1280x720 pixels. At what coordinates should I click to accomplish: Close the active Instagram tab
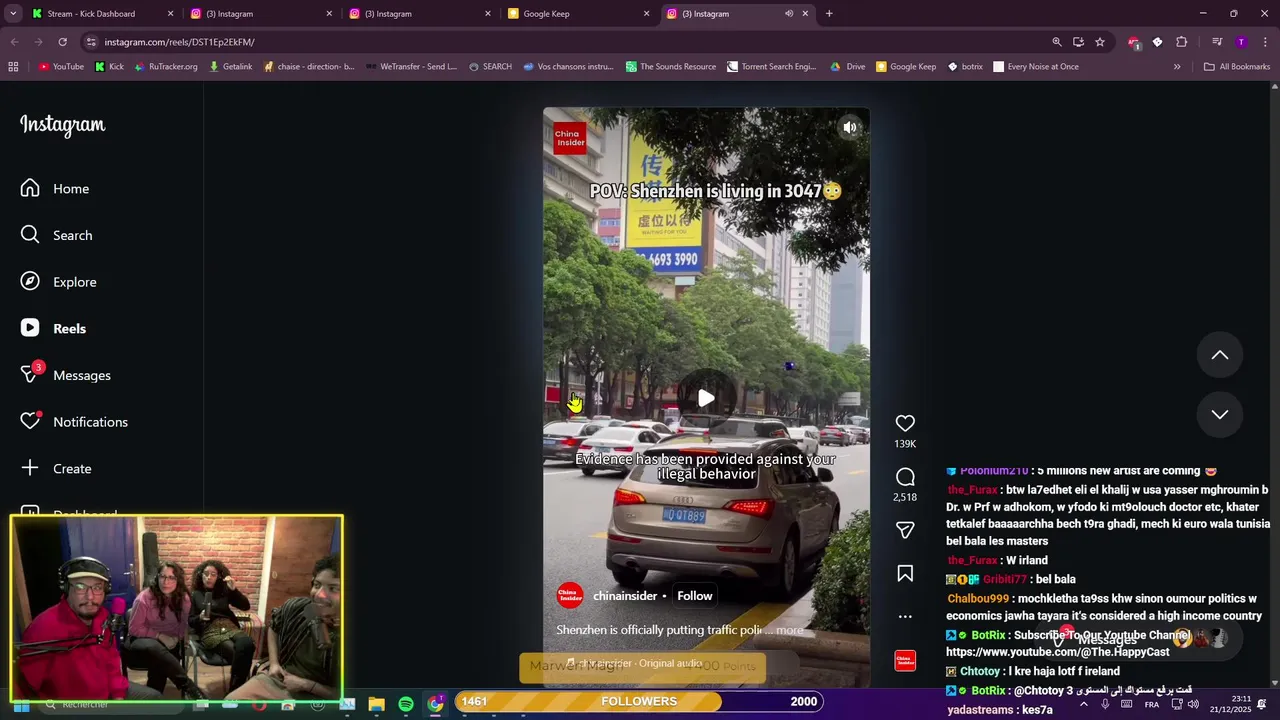[805, 14]
